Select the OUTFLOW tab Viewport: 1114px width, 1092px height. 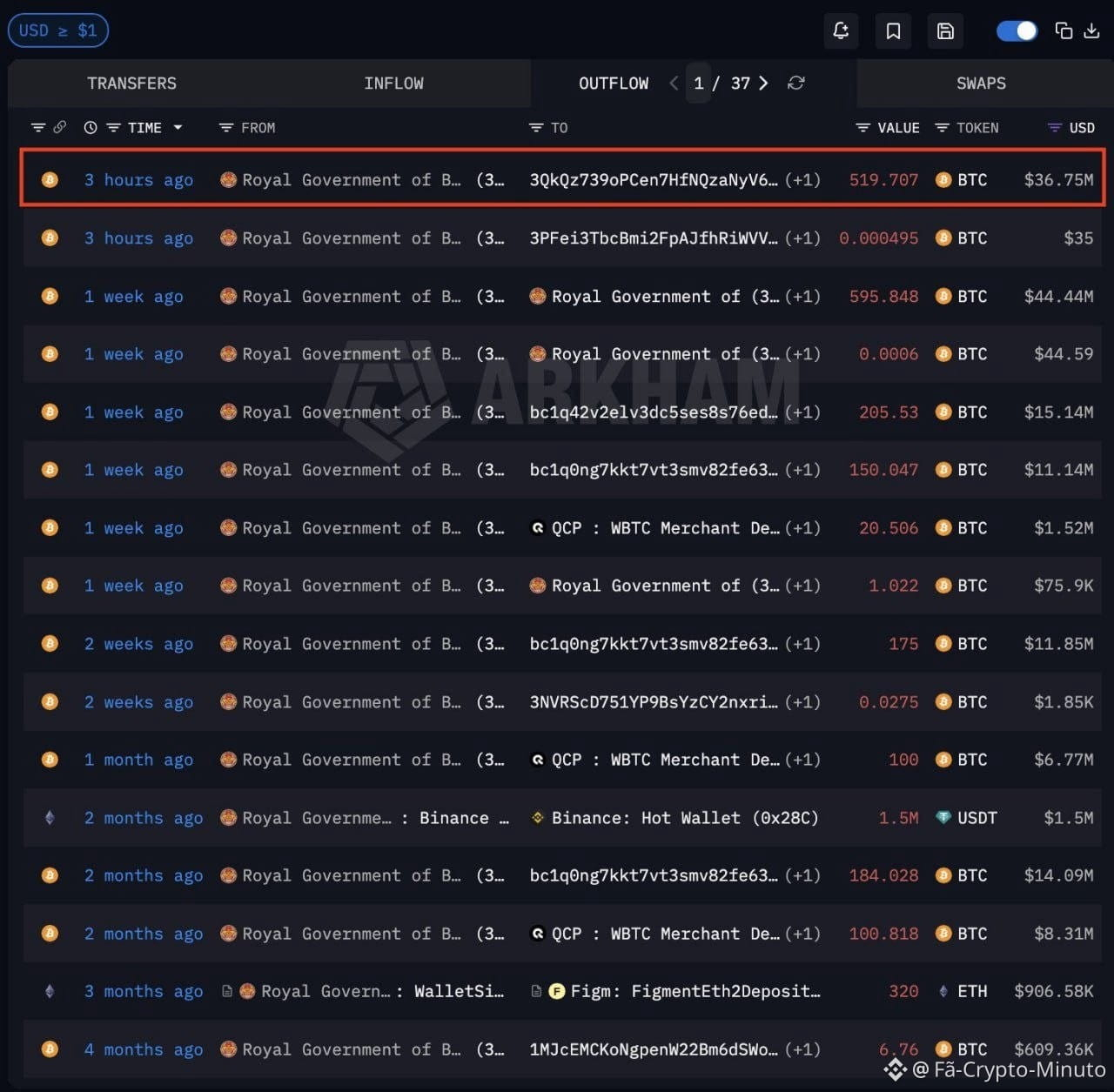pyautogui.click(x=614, y=84)
